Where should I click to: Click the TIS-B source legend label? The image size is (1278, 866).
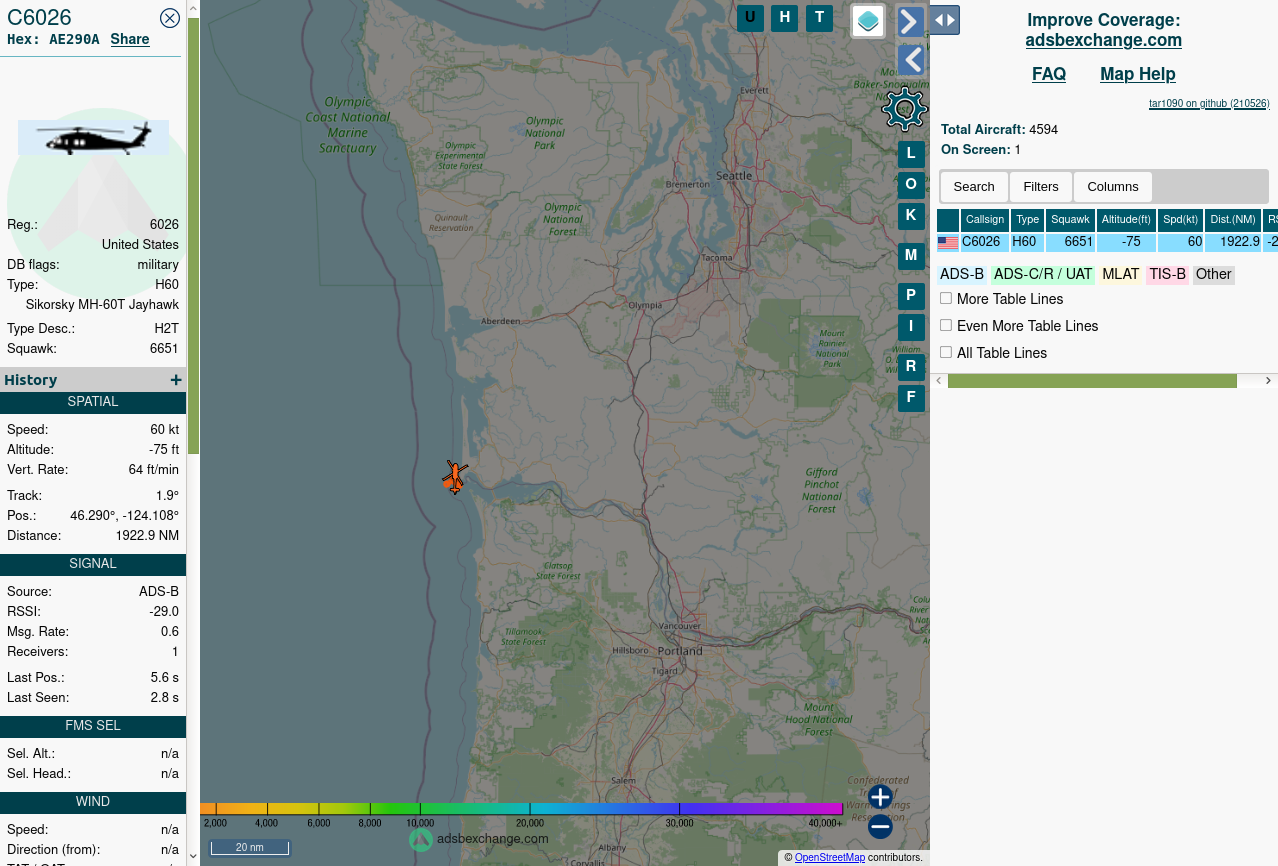1167,274
